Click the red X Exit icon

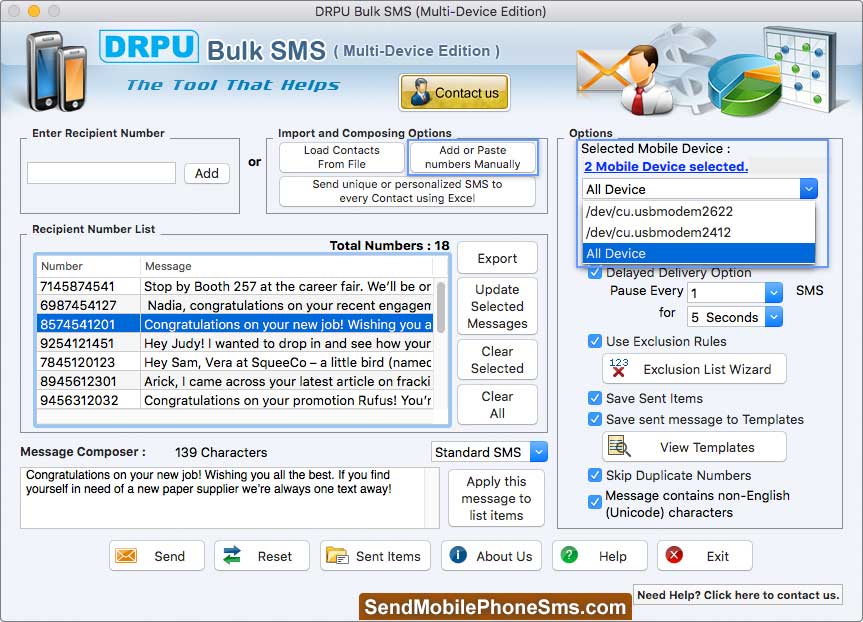[674, 555]
